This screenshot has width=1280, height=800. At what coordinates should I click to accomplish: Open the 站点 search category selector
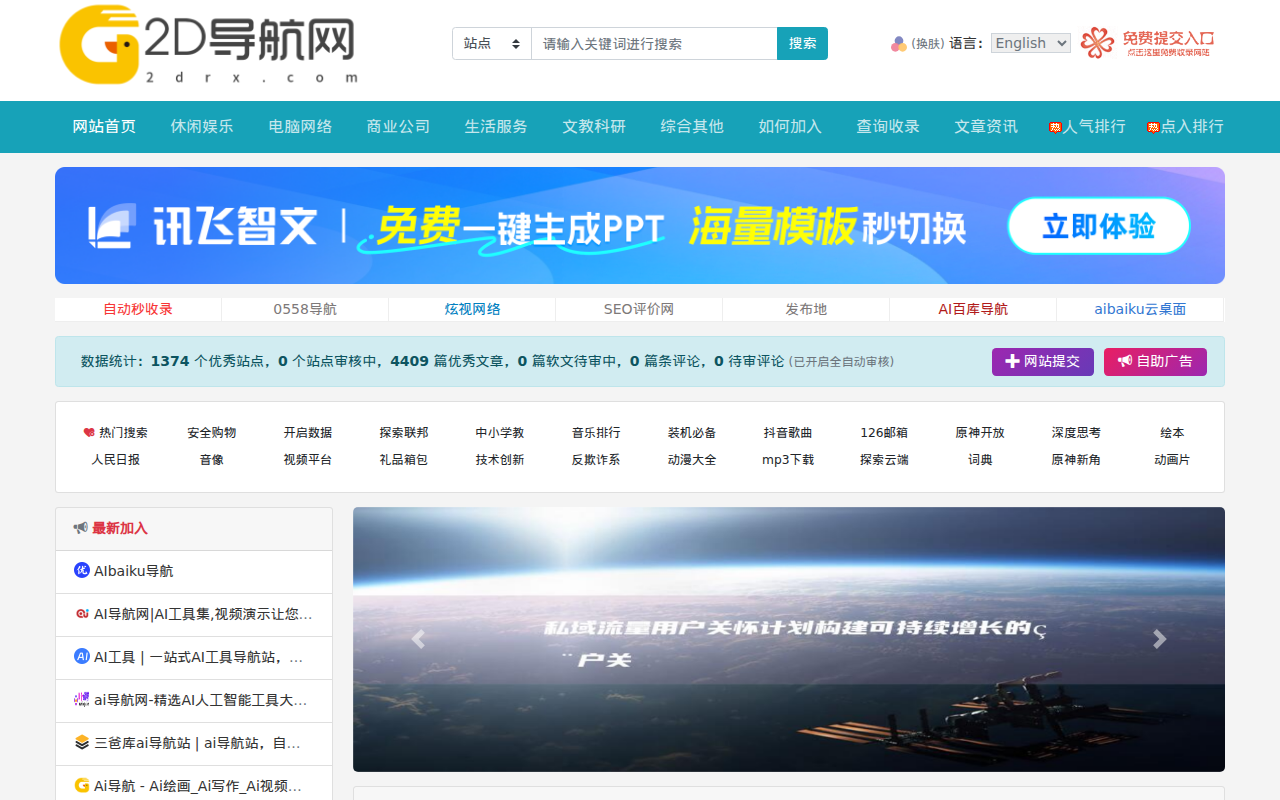pyautogui.click(x=491, y=43)
